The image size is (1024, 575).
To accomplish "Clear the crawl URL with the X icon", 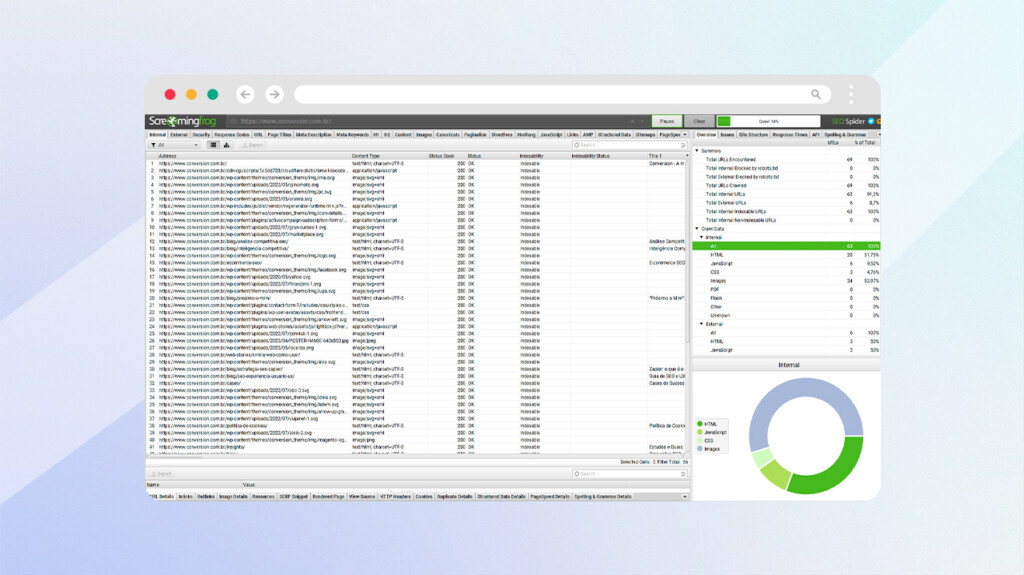I will 632,122.
